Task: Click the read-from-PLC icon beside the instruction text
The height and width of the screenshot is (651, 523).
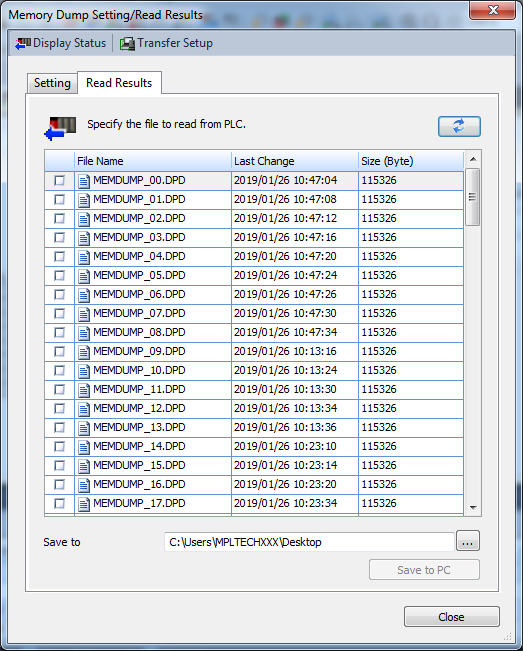Action: pyautogui.click(x=60, y=128)
